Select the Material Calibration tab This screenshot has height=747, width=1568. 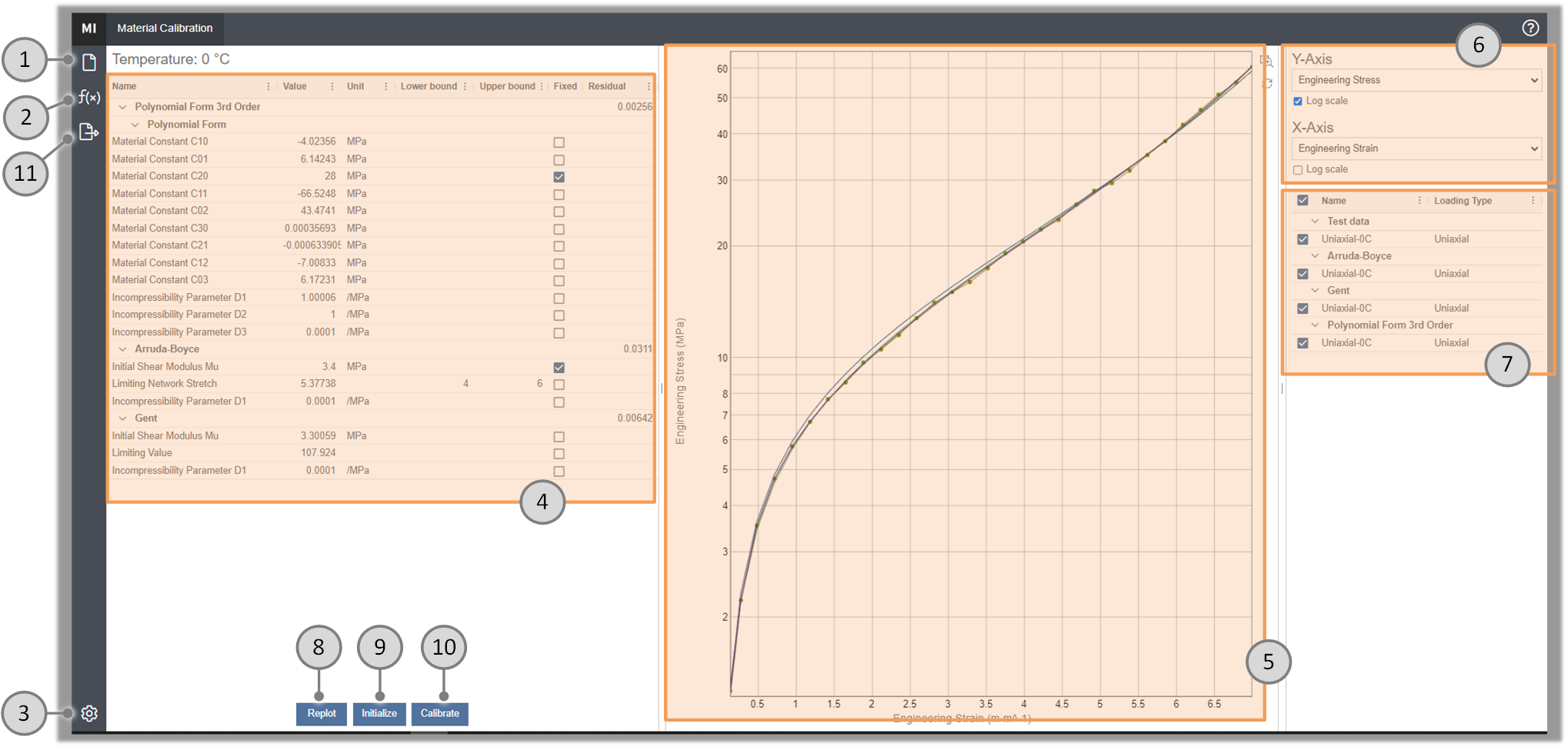[165, 28]
